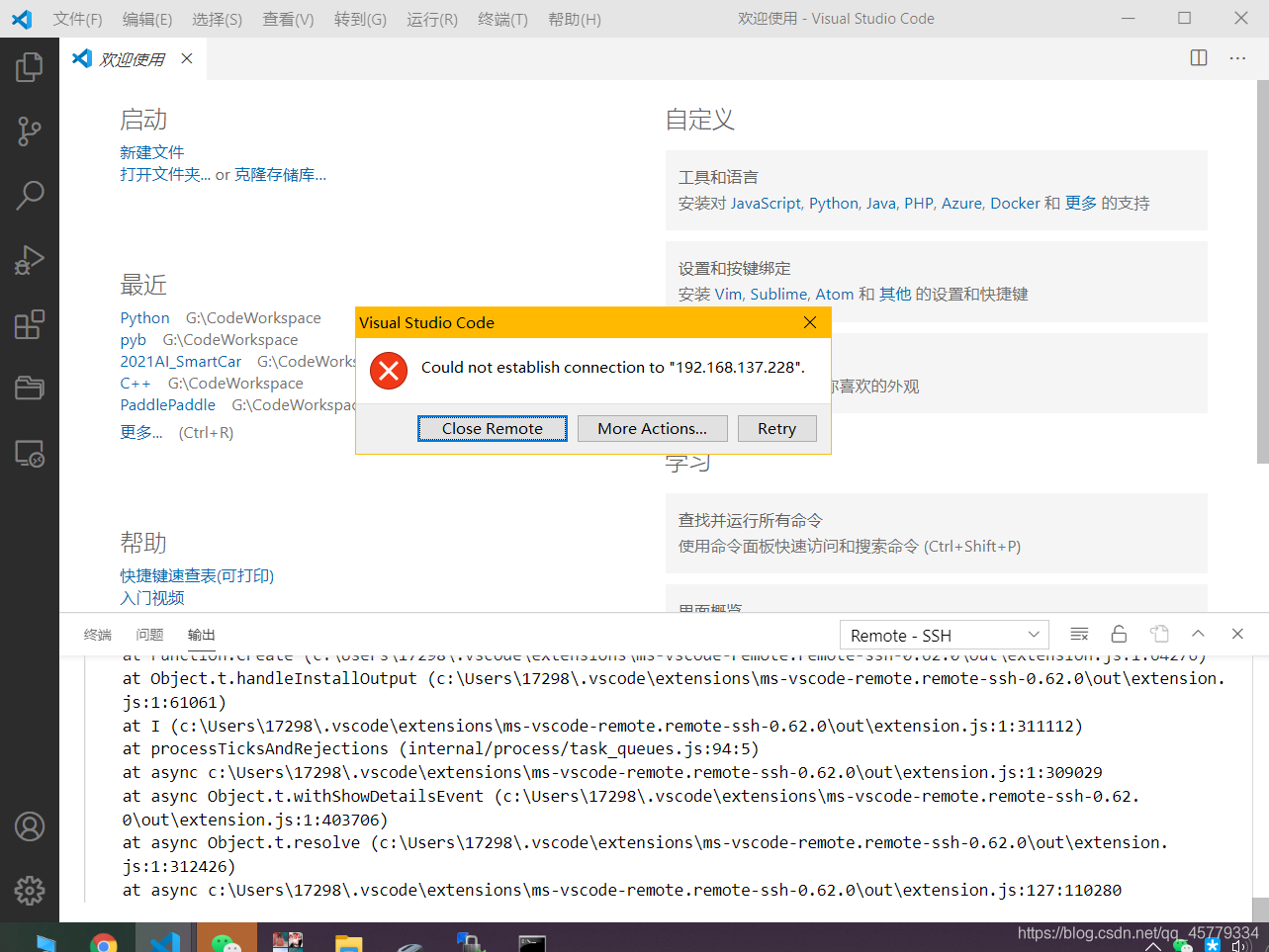Open the 终端(T) menu

tap(502, 19)
